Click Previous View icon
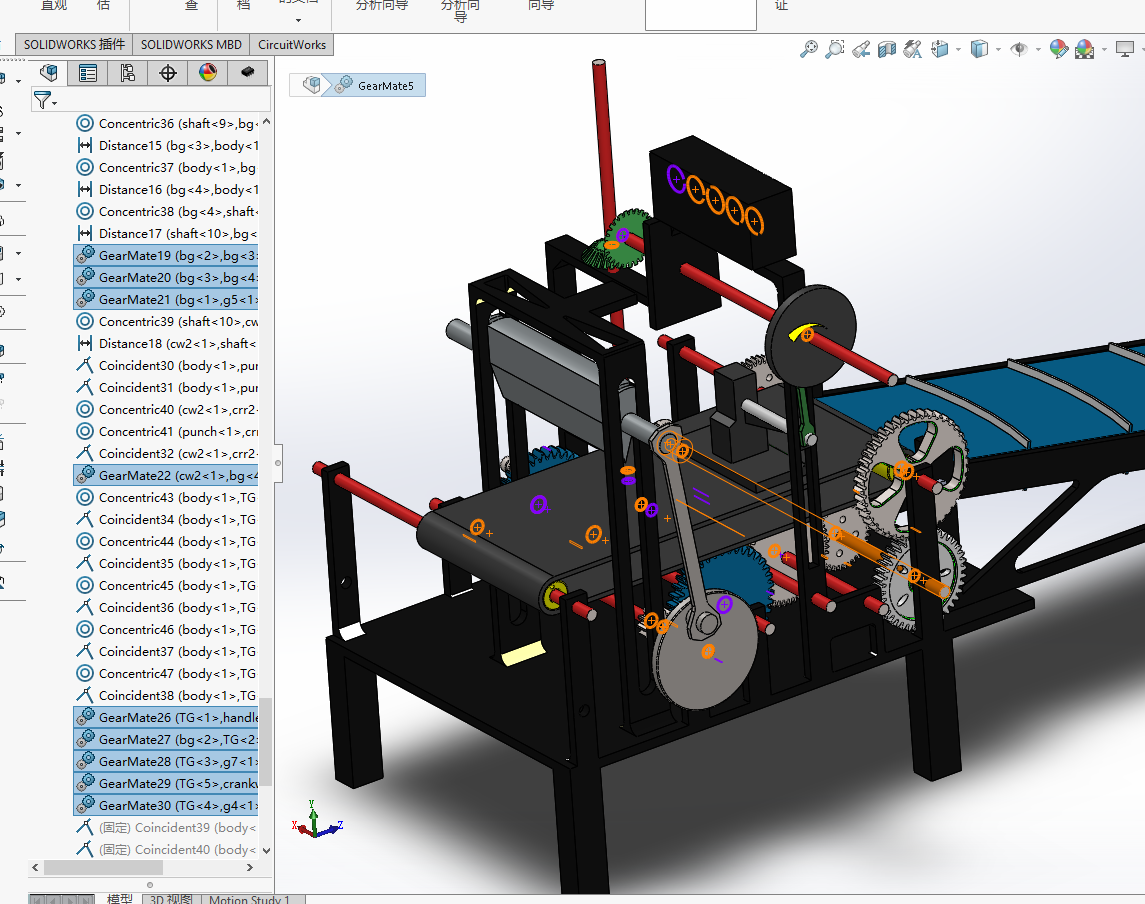 click(861, 49)
